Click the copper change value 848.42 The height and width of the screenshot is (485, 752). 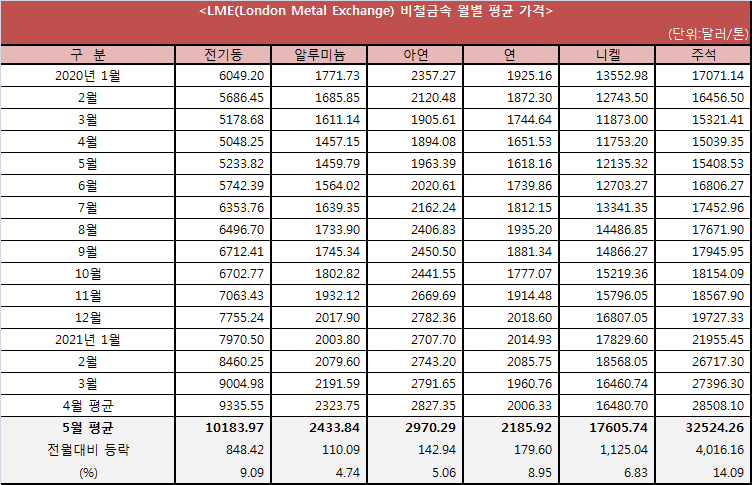245,450
